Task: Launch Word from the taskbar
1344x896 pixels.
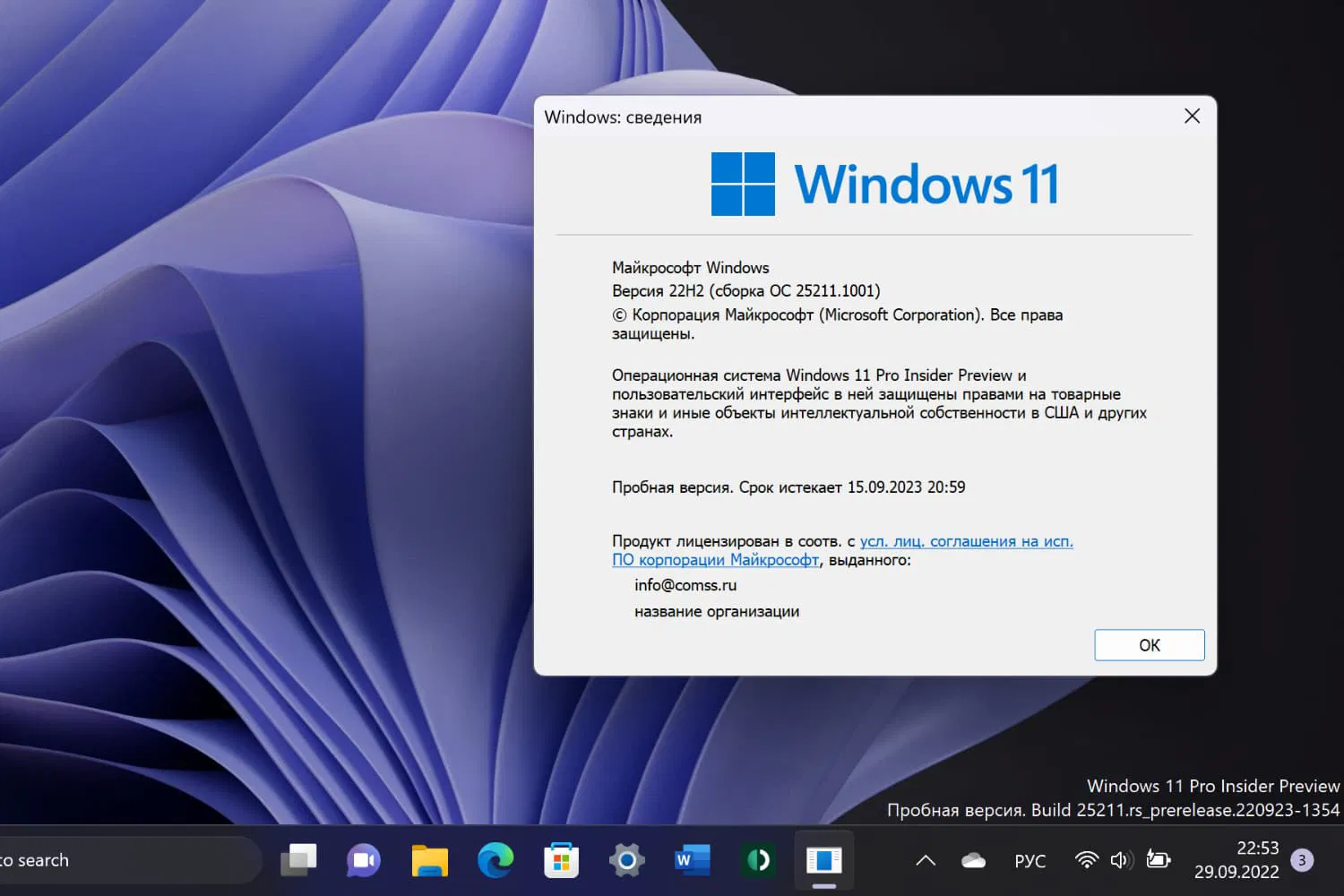Action: pyautogui.click(x=693, y=860)
